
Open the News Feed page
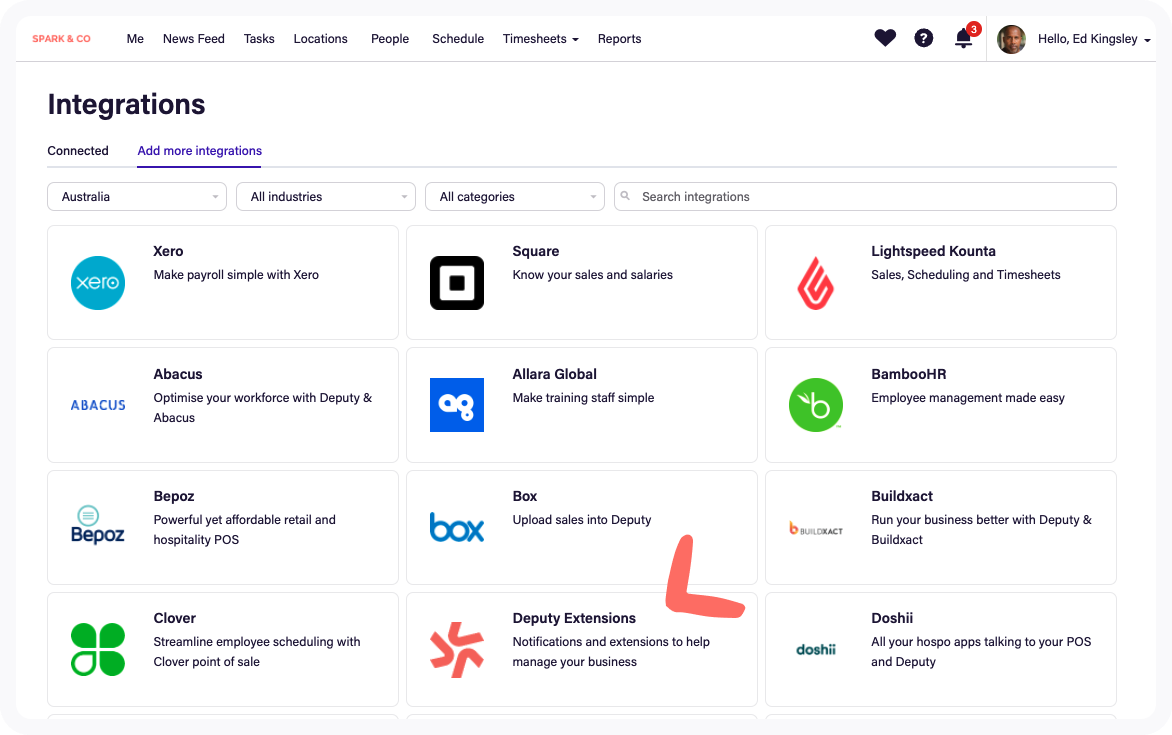click(194, 39)
